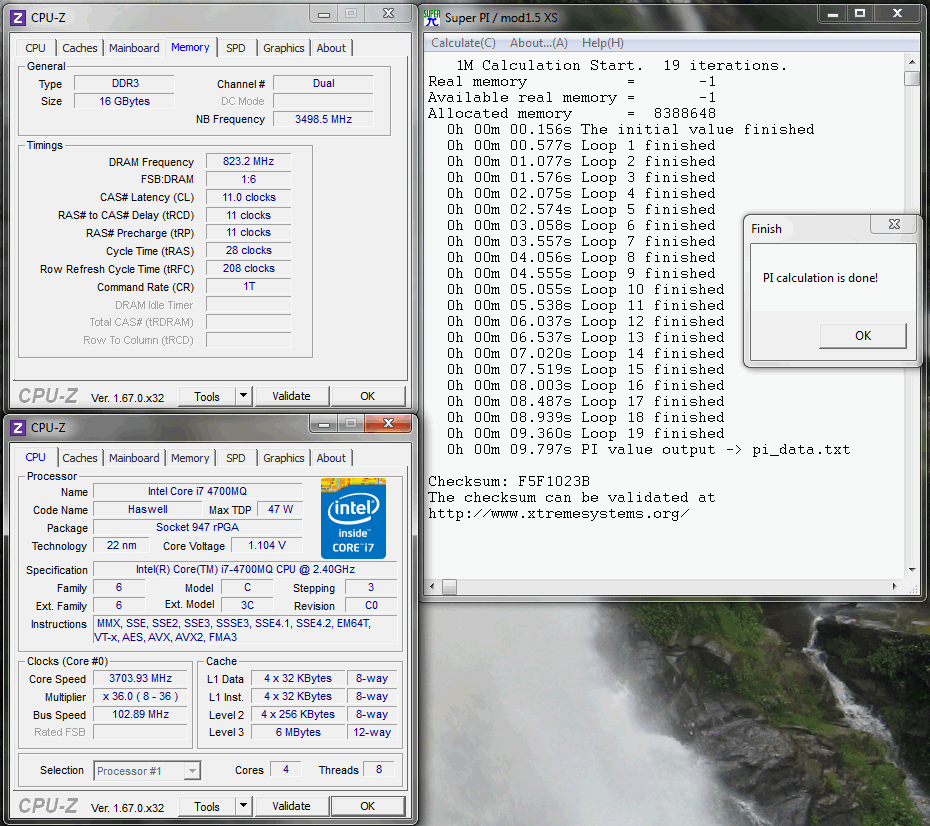
Task: Switch to Mainboard tab in top CPU-Z window
Action: 134,48
